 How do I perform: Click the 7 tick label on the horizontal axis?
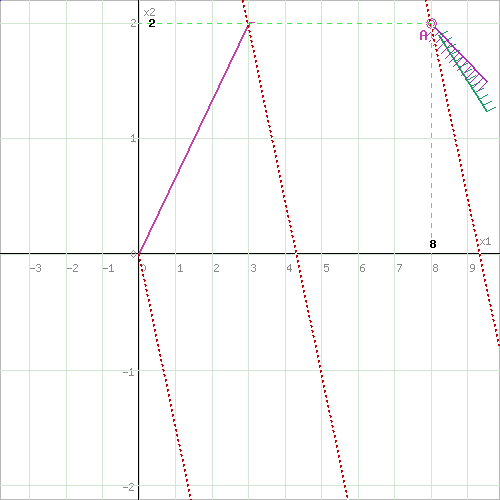[x=399, y=268]
